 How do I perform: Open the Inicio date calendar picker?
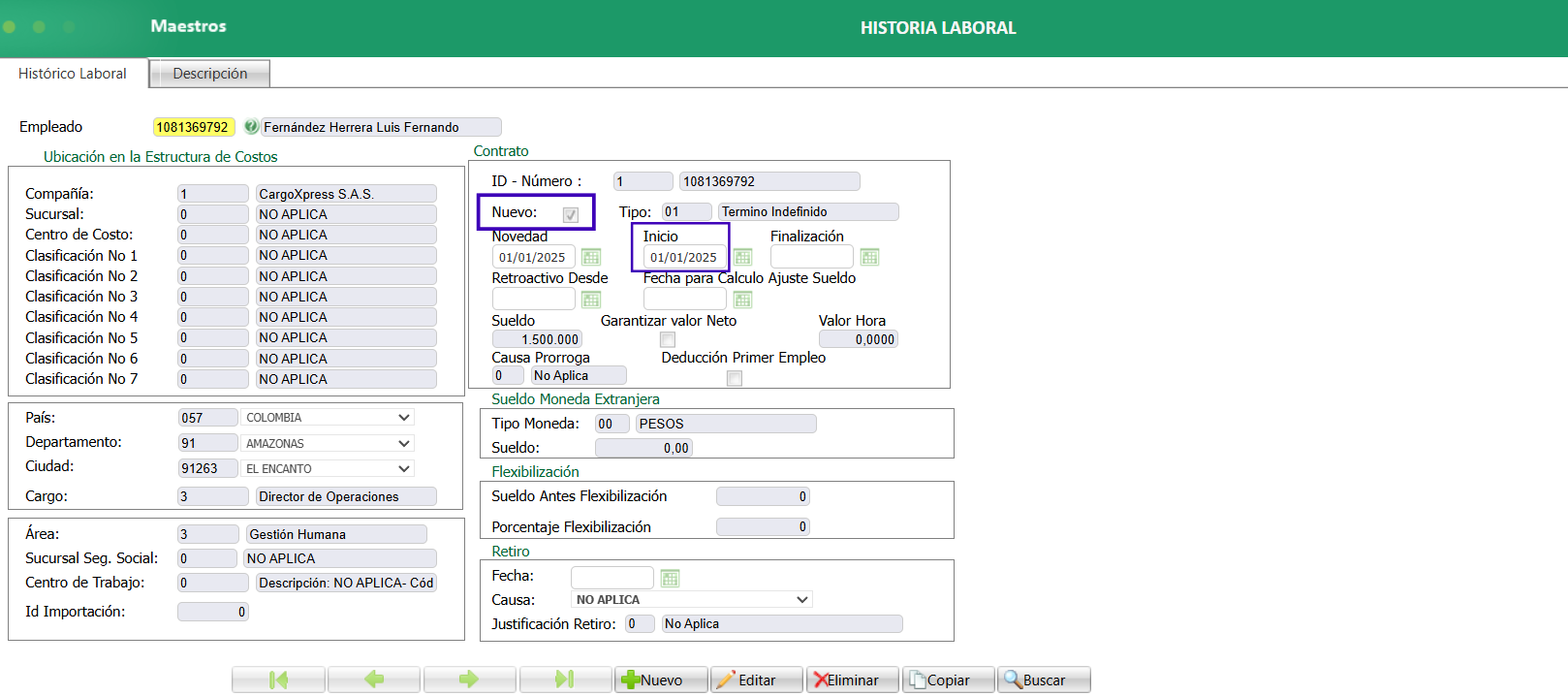(743, 257)
